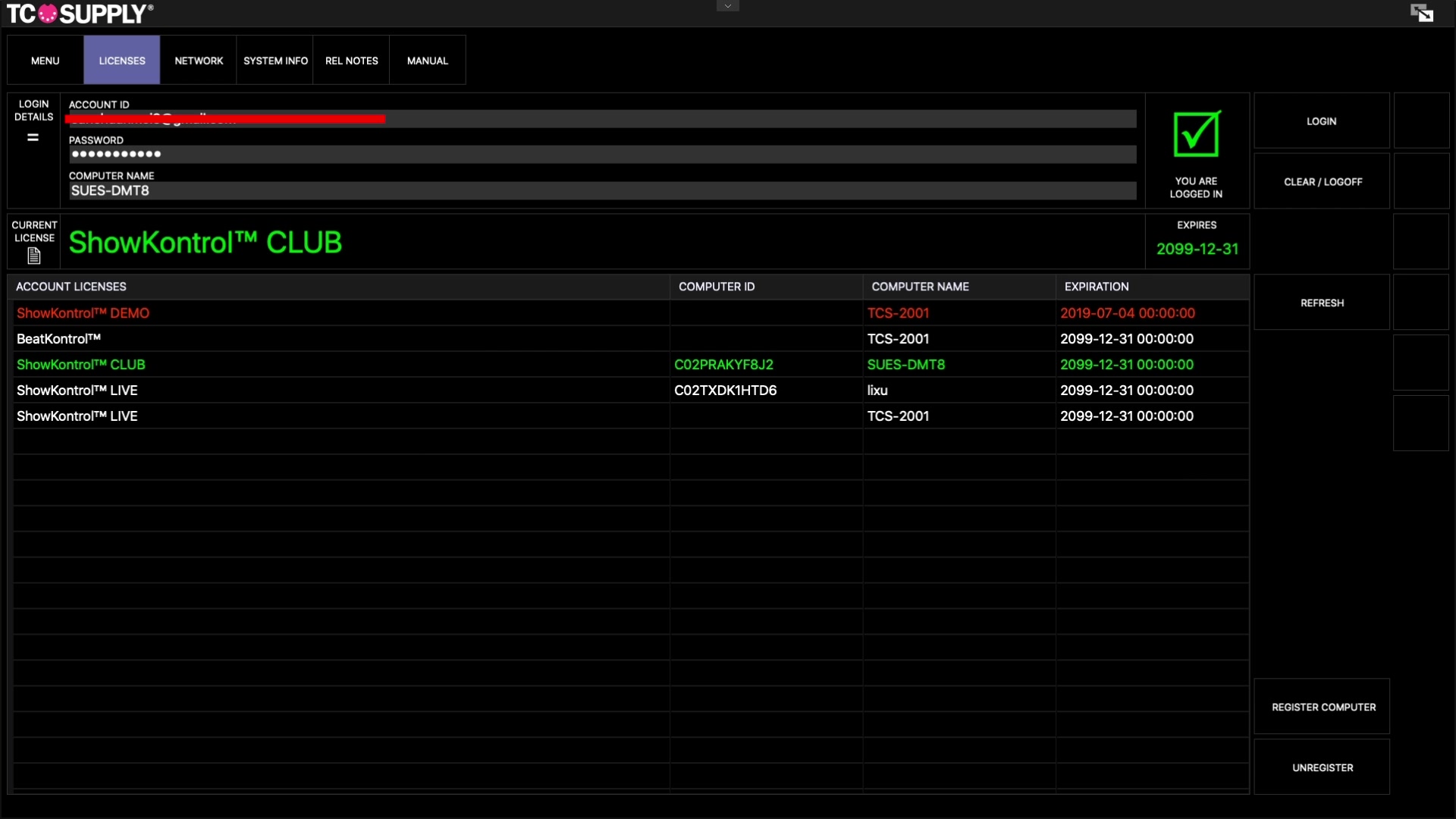Focus the Computer Name field SUES-DMT8

click(603, 190)
